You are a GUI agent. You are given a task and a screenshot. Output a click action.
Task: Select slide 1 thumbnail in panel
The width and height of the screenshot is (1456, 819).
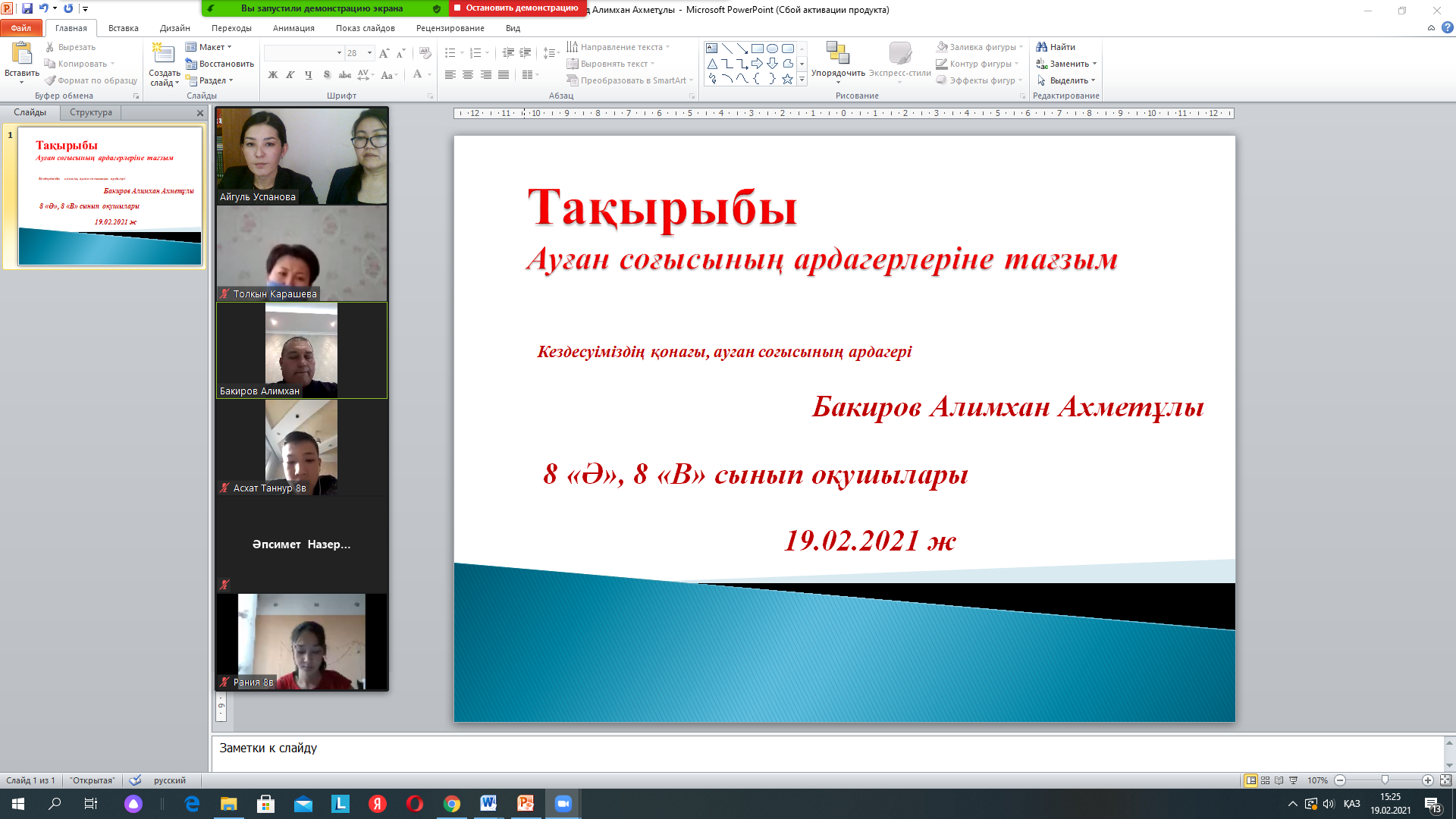pyautogui.click(x=110, y=196)
